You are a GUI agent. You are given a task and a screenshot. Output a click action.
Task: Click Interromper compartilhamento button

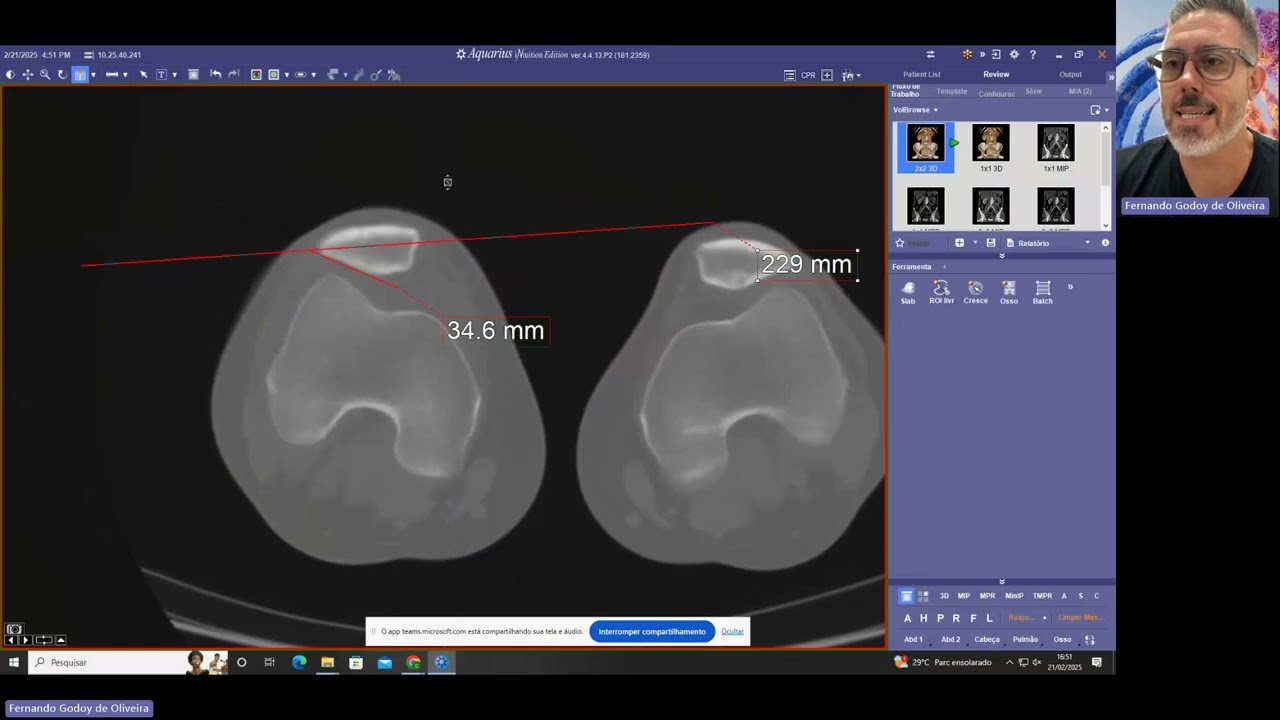(652, 631)
